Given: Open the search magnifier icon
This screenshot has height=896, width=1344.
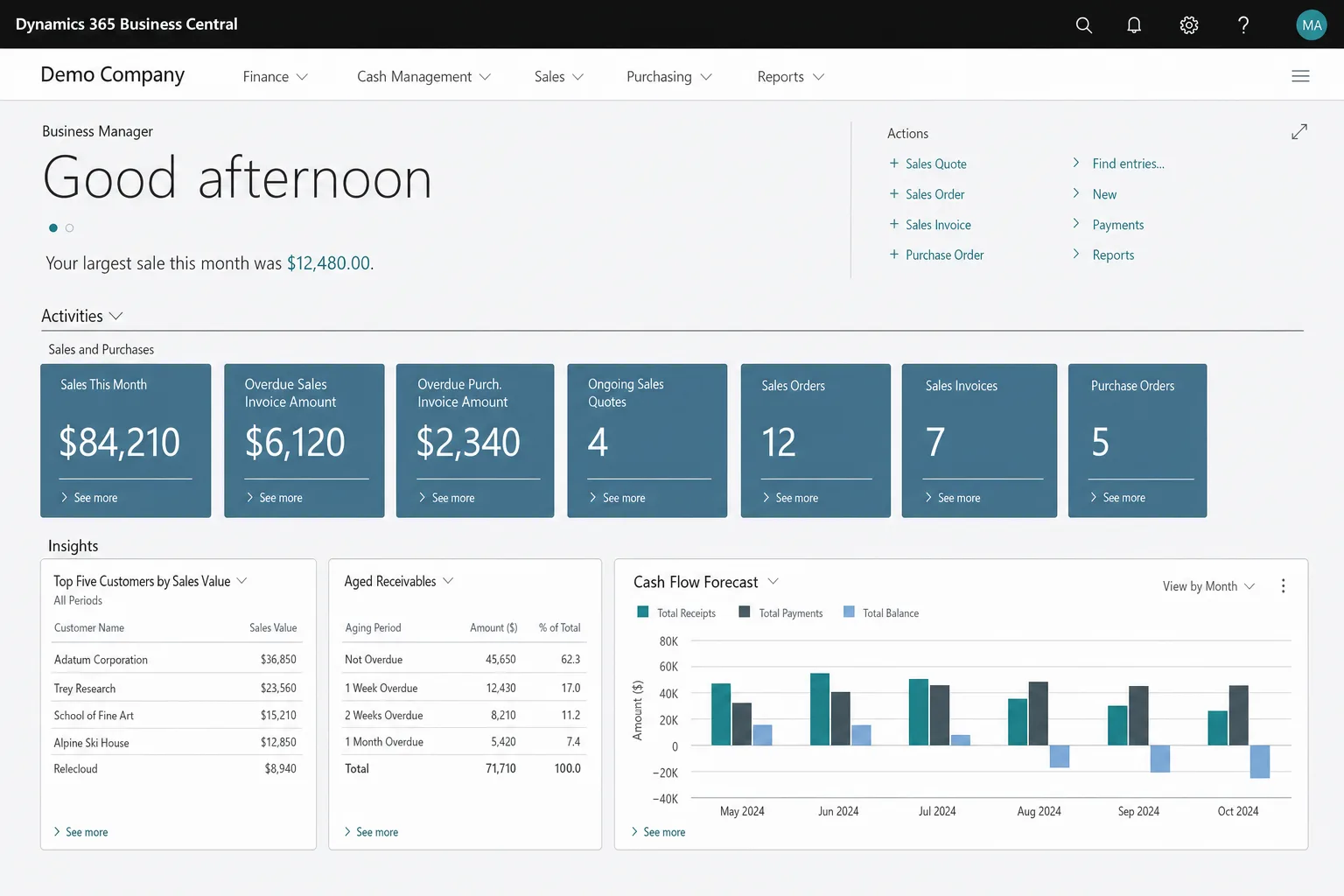Looking at the screenshot, I should tap(1083, 24).
